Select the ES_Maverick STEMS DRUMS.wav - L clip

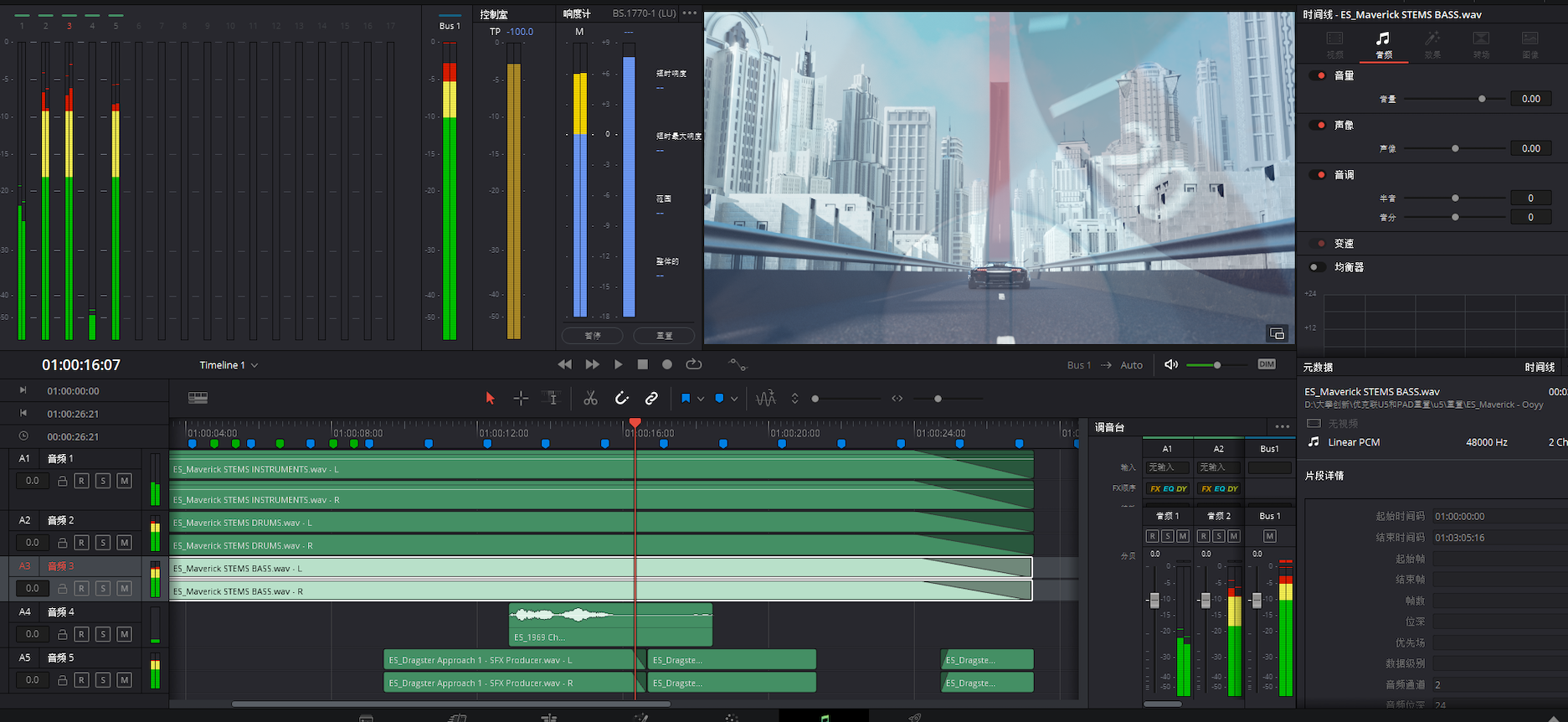tap(601, 523)
